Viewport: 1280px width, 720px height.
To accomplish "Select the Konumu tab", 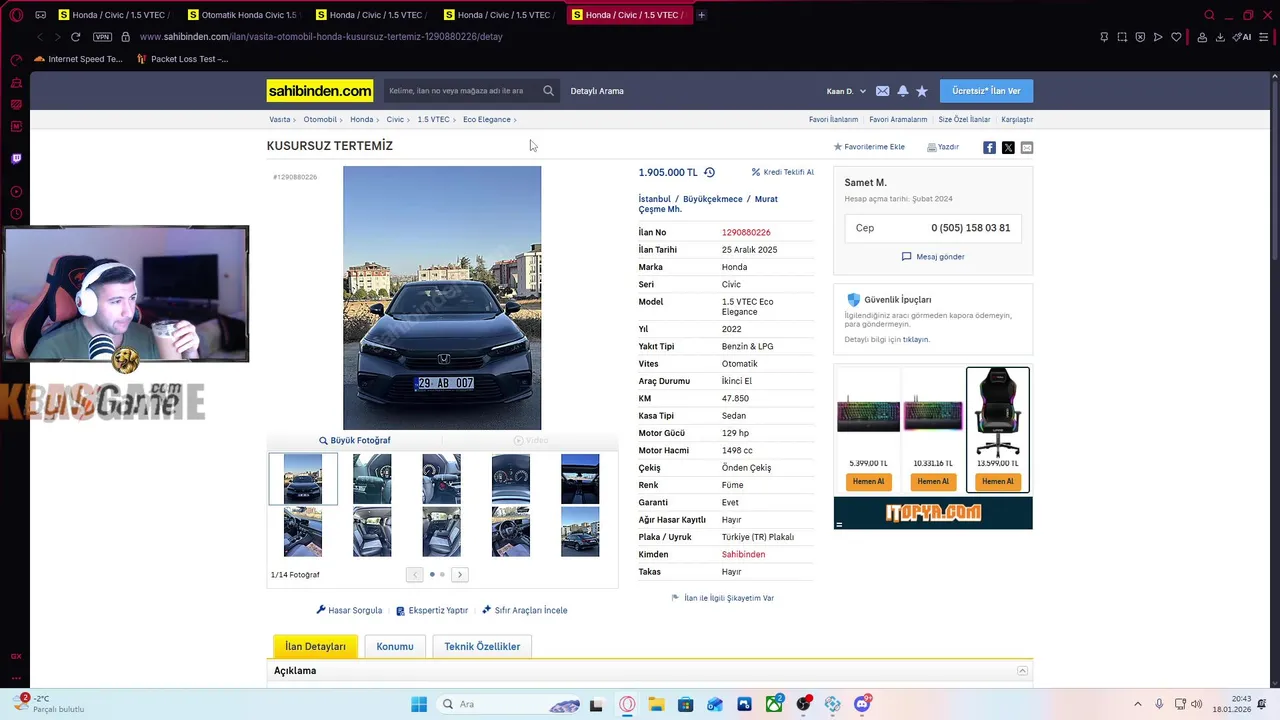I will pos(395,646).
